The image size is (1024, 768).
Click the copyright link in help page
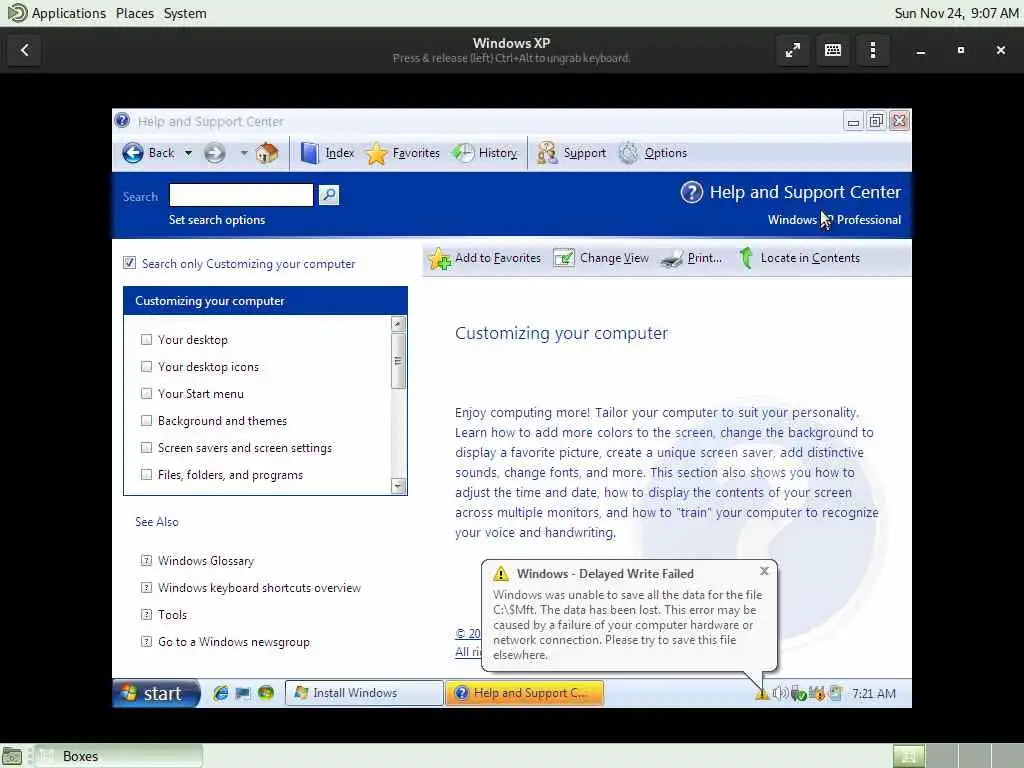pyautogui.click(x=468, y=633)
